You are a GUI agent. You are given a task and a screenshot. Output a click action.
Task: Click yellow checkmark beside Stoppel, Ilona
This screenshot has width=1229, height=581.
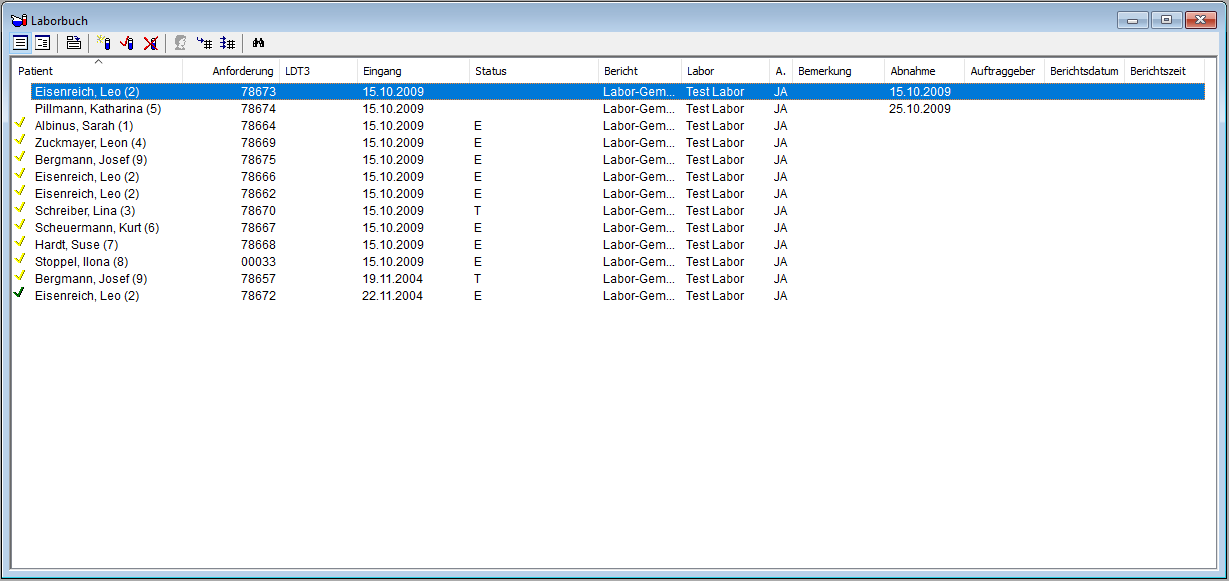[x=20, y=261]
